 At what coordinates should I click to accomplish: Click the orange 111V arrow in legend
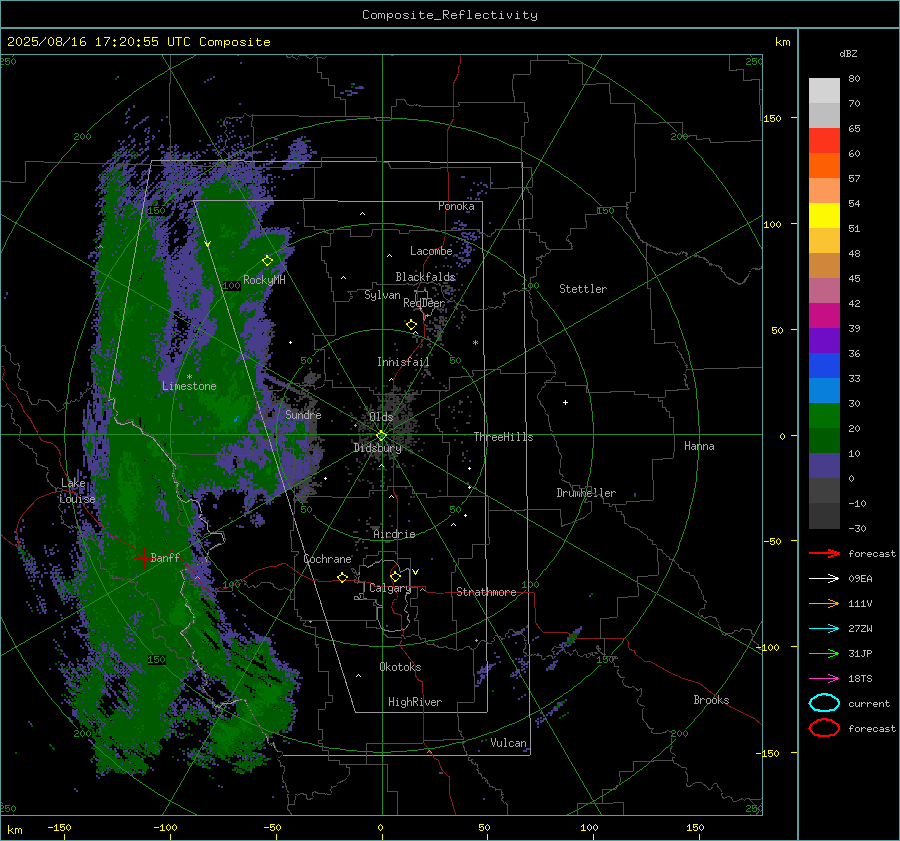[x=824, y=603]
